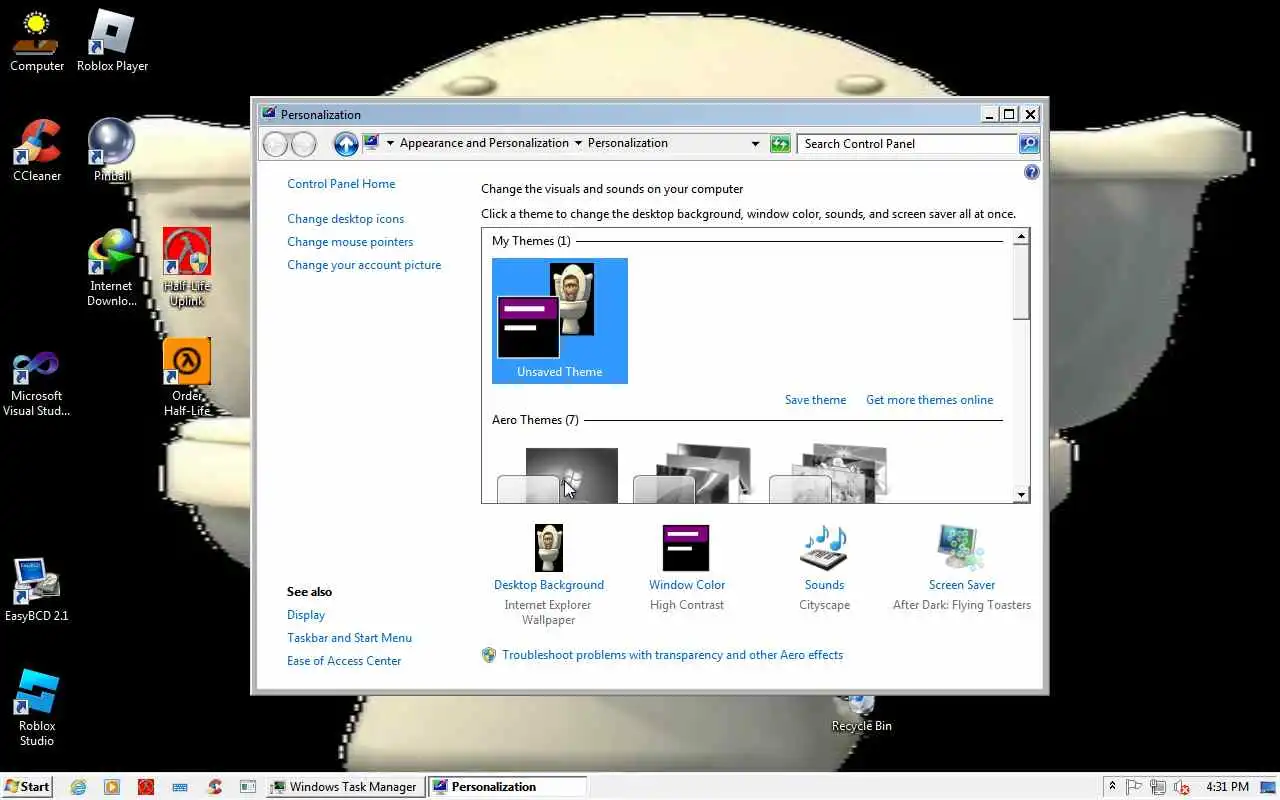Click Change your account picture link
This screenshot has height=800, width=1280.
[364, 265]
